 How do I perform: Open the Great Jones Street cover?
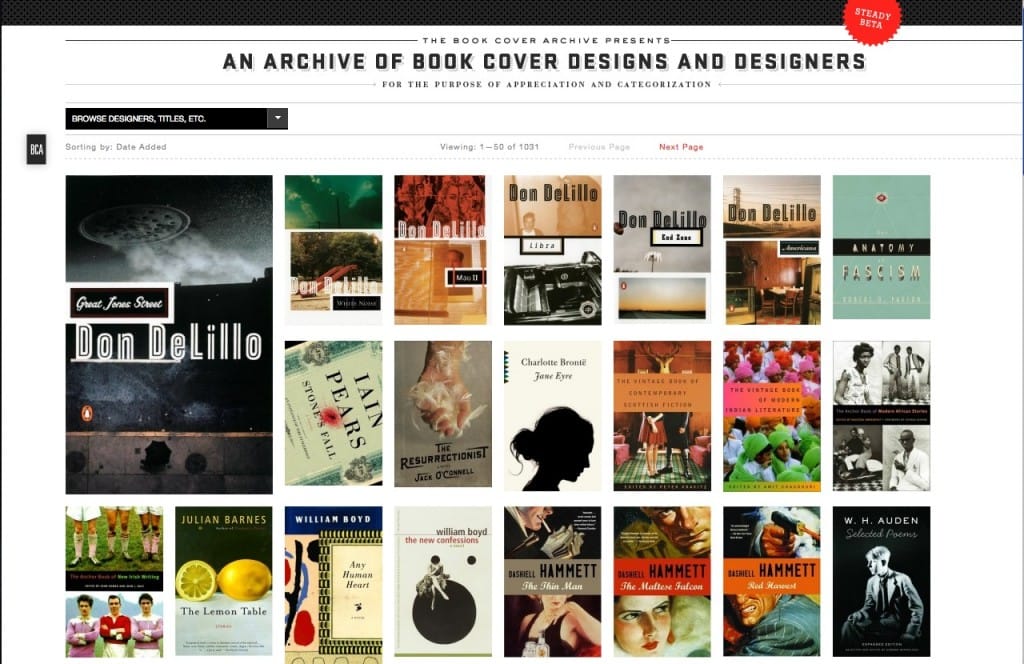tap(169, 334)
